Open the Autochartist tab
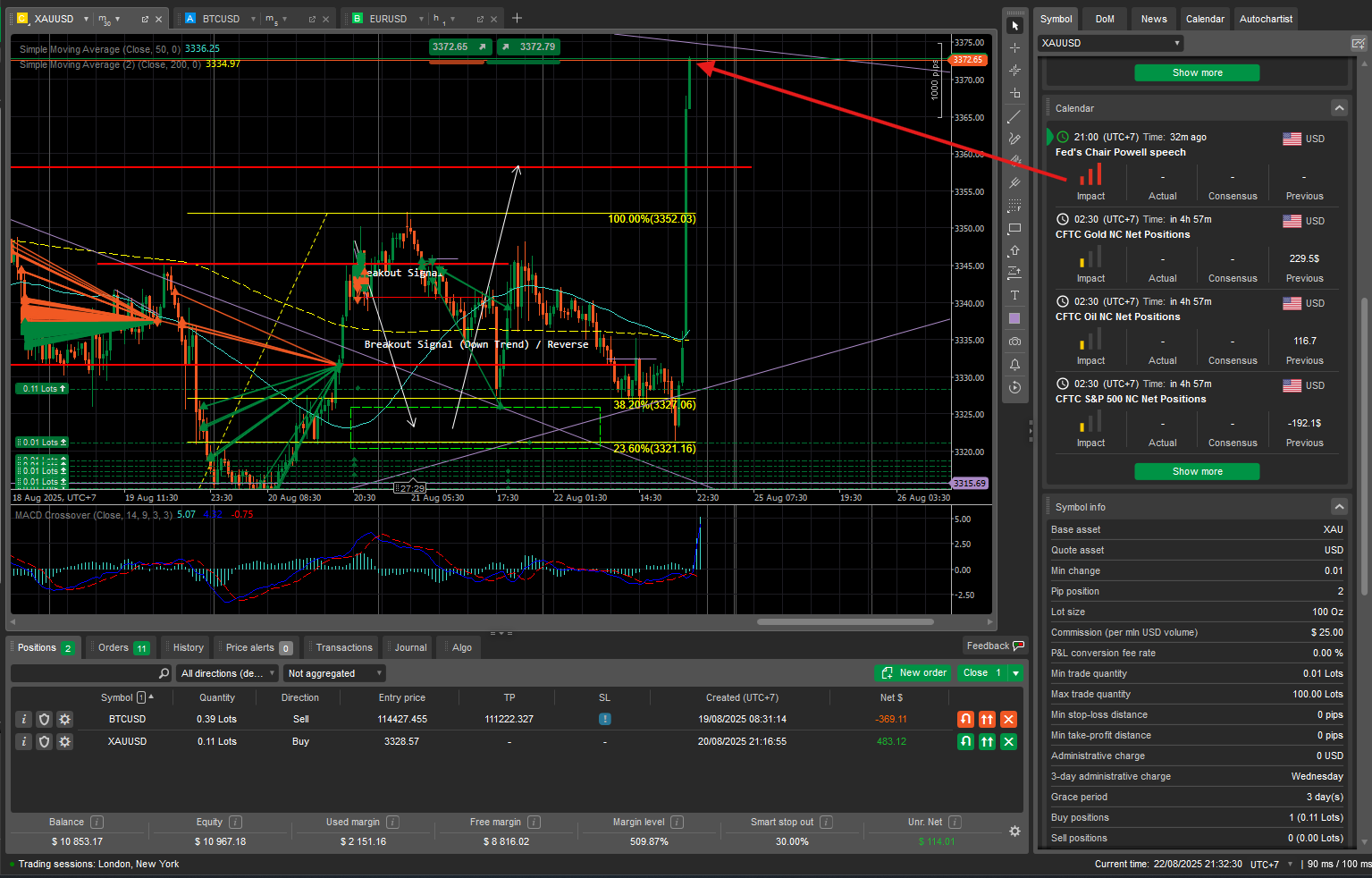 [x=1266, y=19]
